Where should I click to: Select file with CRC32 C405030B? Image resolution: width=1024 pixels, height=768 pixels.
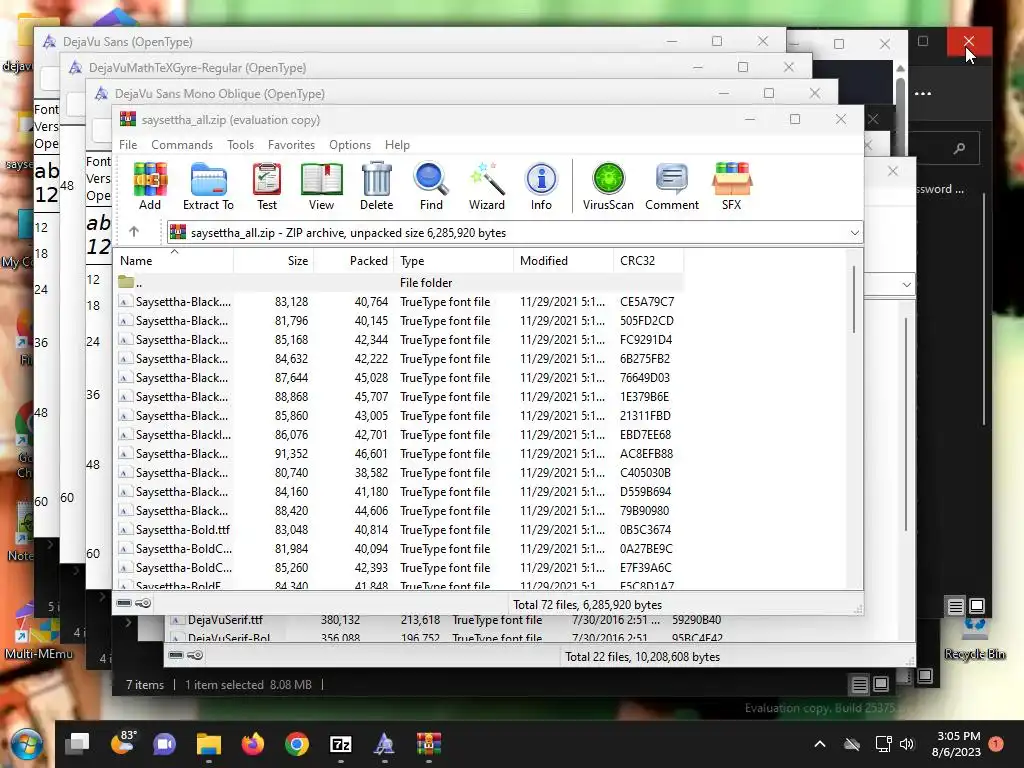[x=398, y=472]
